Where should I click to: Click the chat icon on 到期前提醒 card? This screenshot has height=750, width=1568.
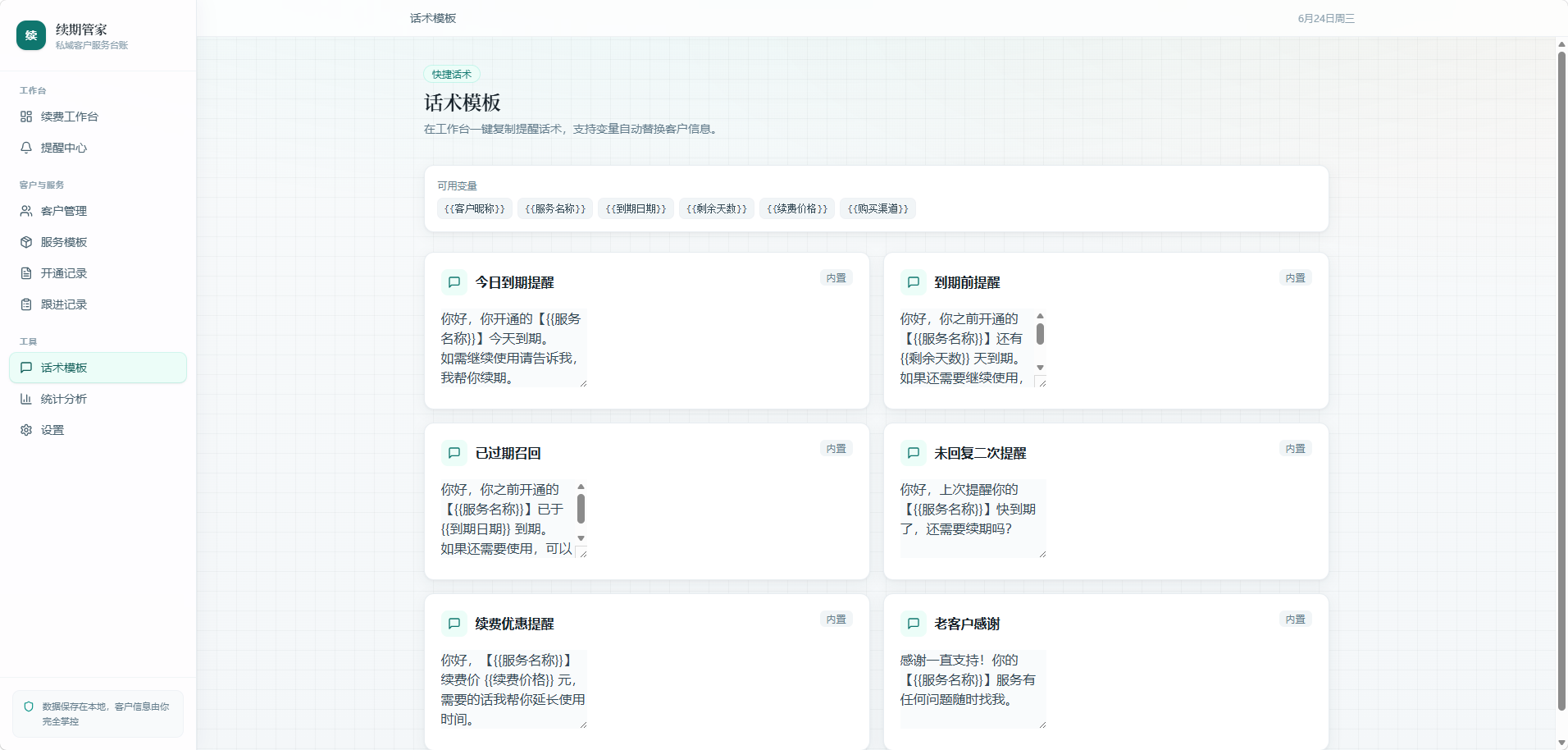tap(914, 282)
